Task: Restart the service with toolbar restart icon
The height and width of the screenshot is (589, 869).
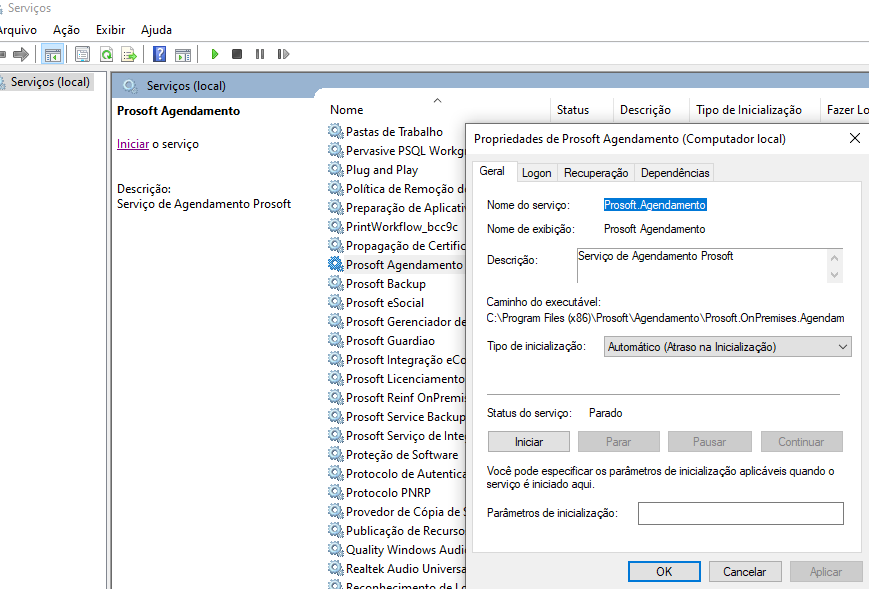Action: [283, 54]
